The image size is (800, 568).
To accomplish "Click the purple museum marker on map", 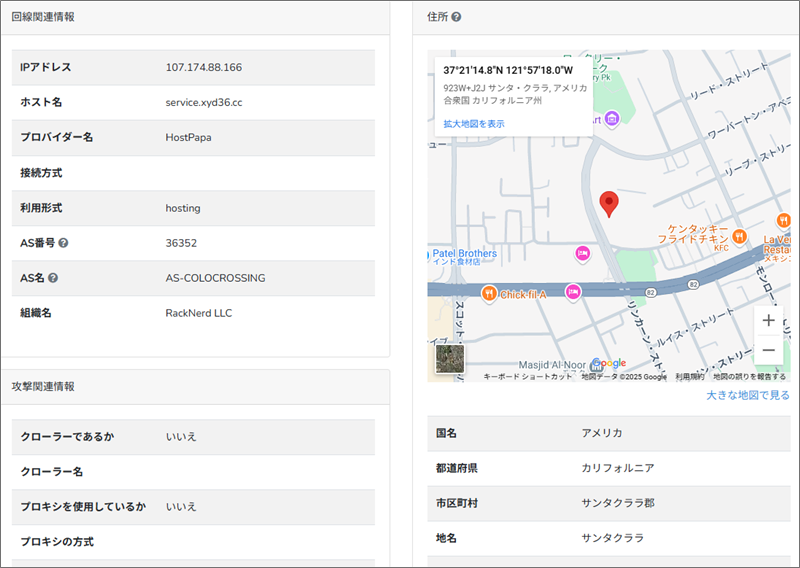I will coord(612,119).
